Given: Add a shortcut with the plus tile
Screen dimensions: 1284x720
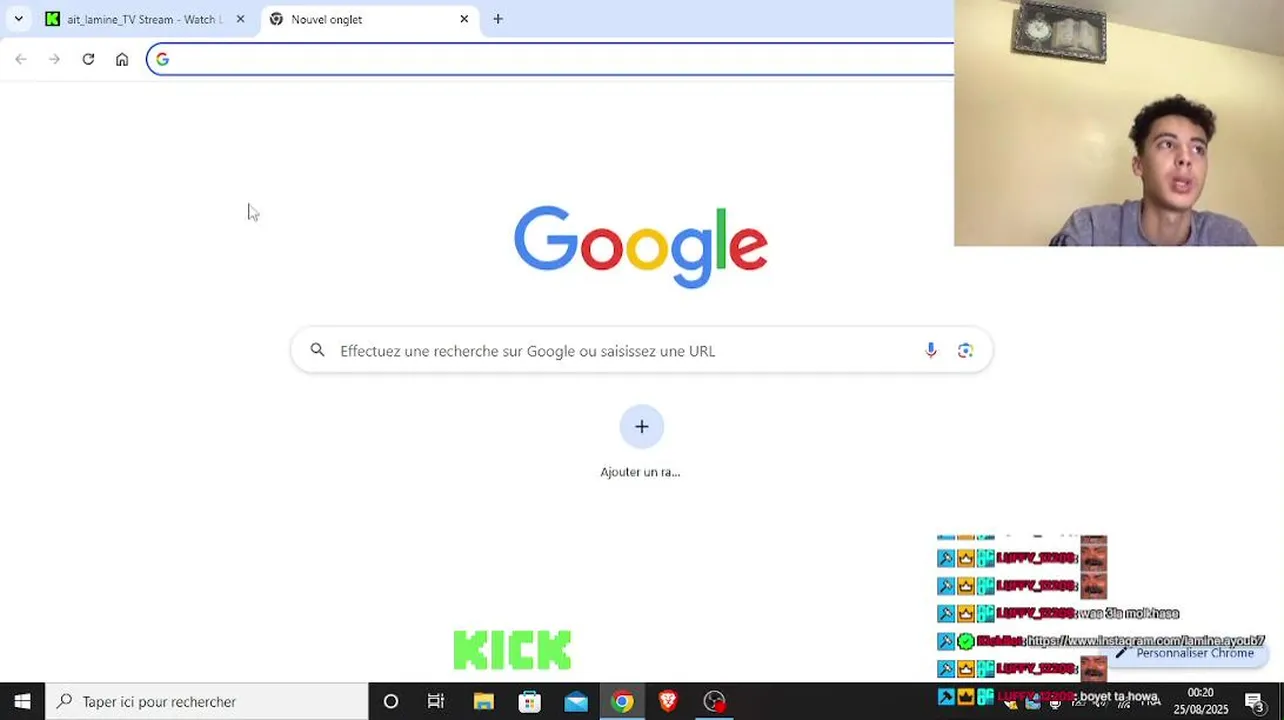Looking at the screenshot, I should click(642, 427).
